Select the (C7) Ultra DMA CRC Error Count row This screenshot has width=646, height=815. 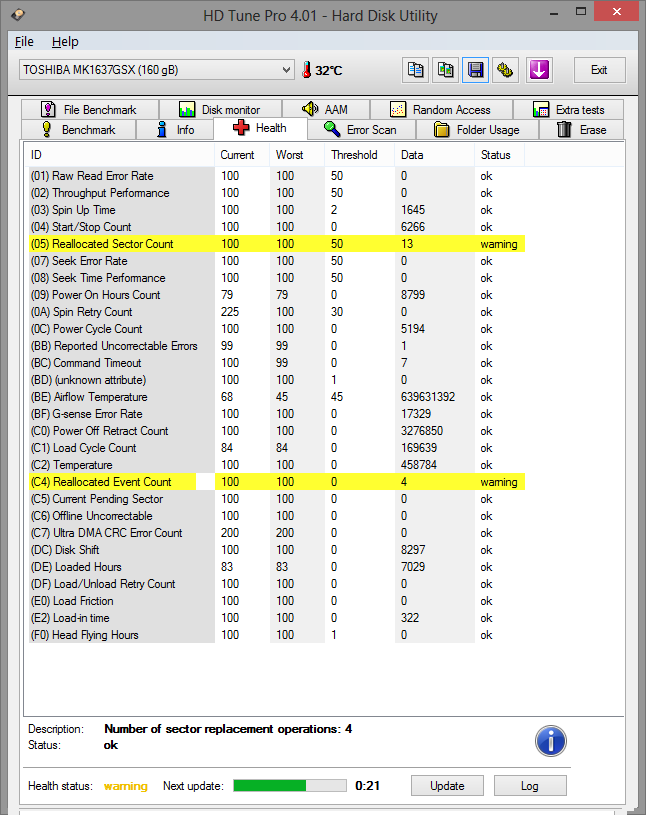276,533
